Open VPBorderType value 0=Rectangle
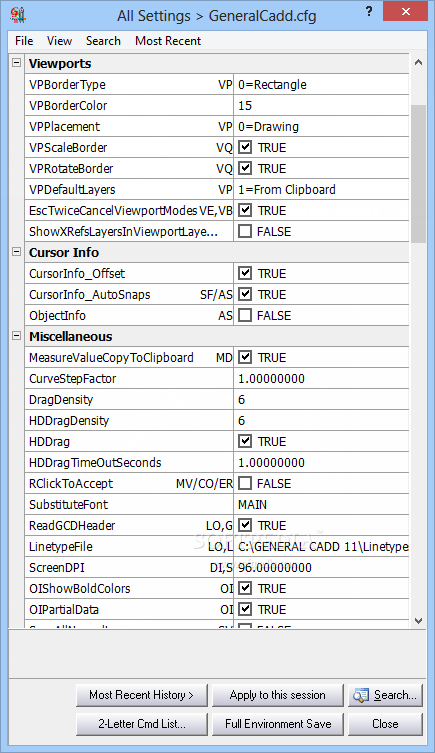435x753 pixels. pyautogui.click(x=321, y=85)
